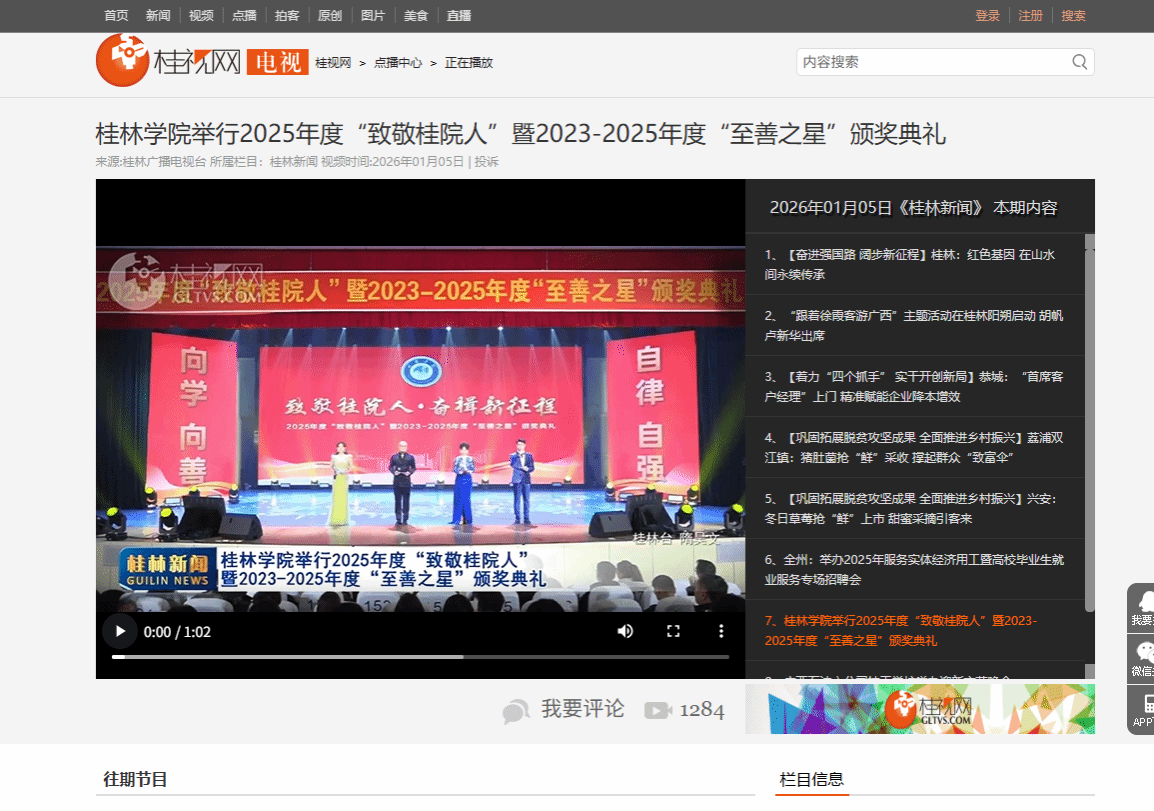The height and width of the screenshot is (811, 1154).
Task: Click the 桂视网 logo in the header
Action: 168,61
